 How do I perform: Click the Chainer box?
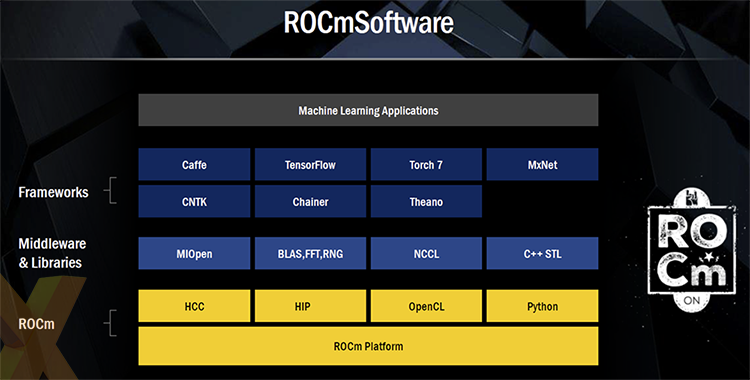pyautogui.click(x=310, y=201)
